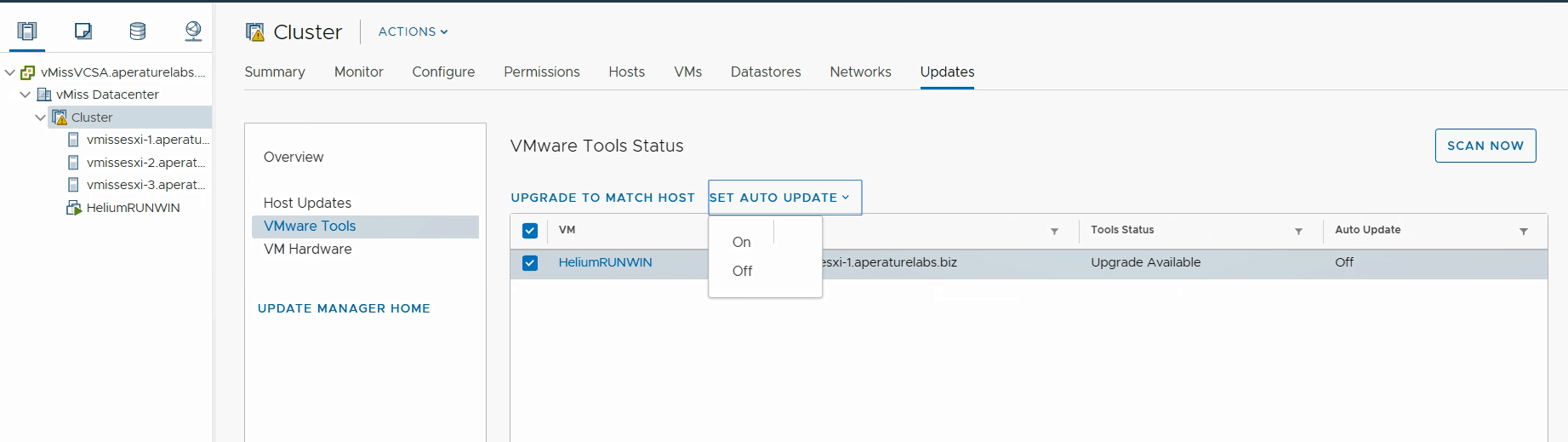Screen dimensions: 1568x442
Task: Sort by the VM column header
Action: [567, 230]
